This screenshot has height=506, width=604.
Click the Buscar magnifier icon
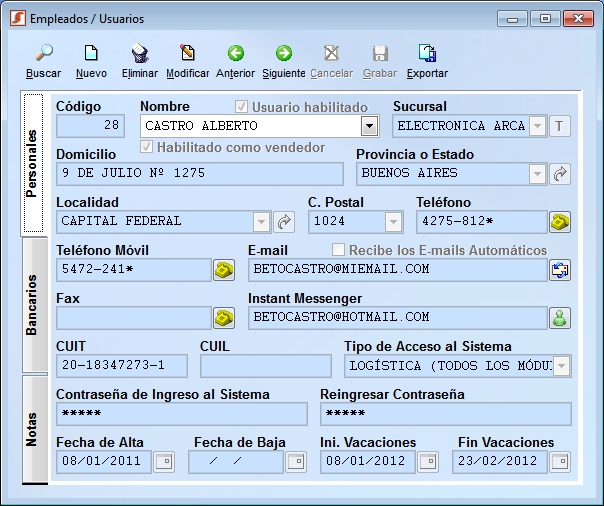(x=43, y=54)
